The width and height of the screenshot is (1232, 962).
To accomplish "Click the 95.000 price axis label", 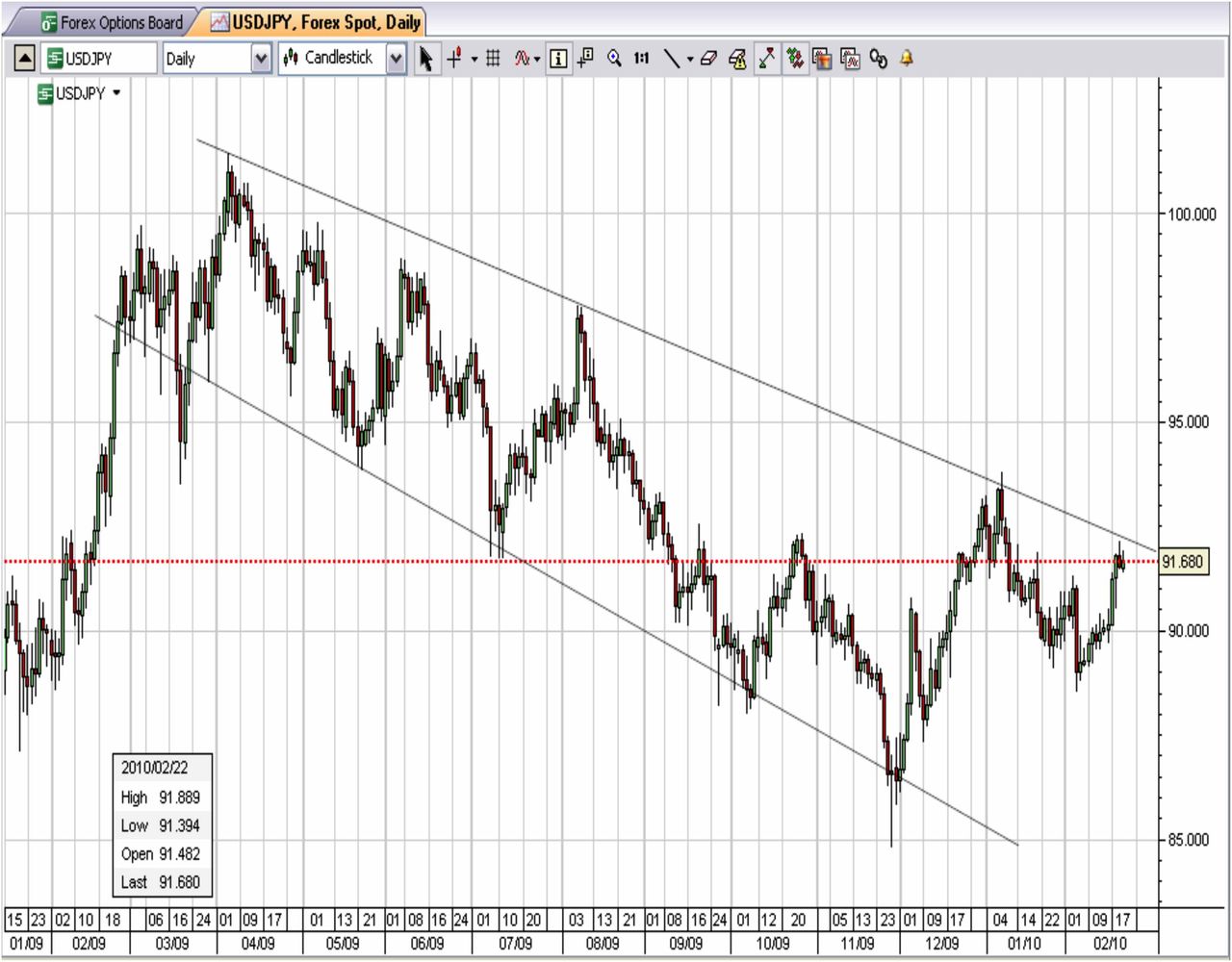I will pyautogui.click(x=1188, y=422).
